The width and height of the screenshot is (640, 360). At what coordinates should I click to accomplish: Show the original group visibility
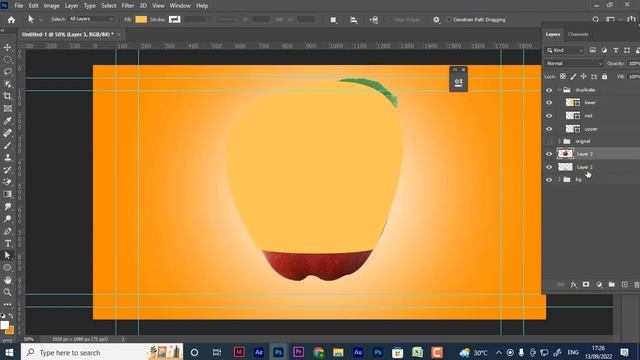549,141
